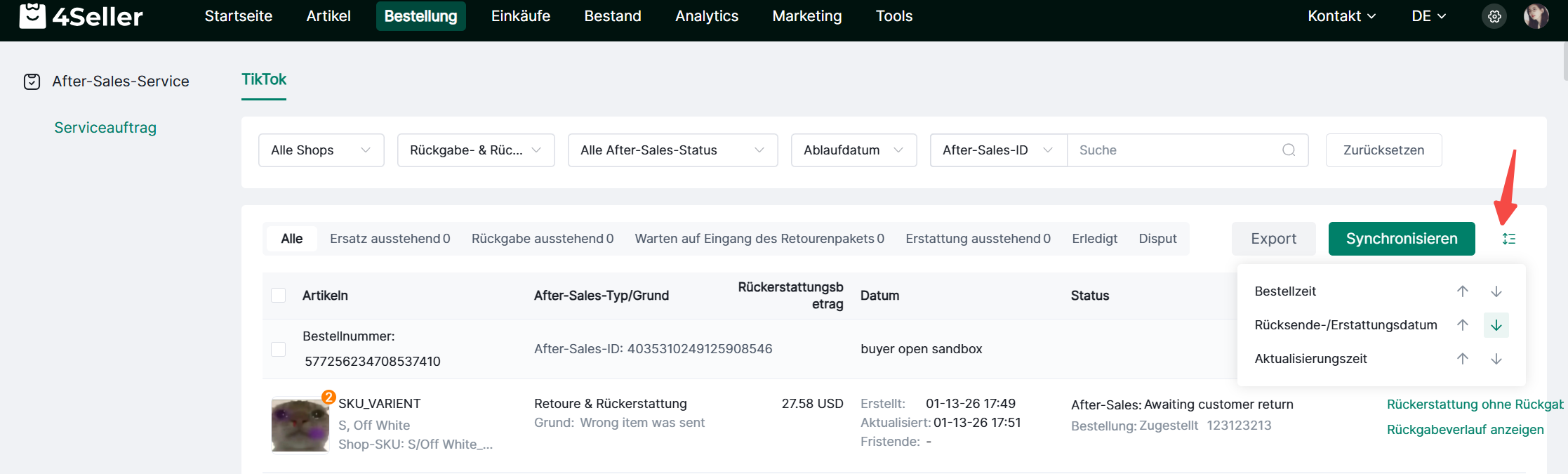The image size is (1568, 474).
Task: Sort Bestellzeit descending with down arrow
Action: click(1496, 291)
